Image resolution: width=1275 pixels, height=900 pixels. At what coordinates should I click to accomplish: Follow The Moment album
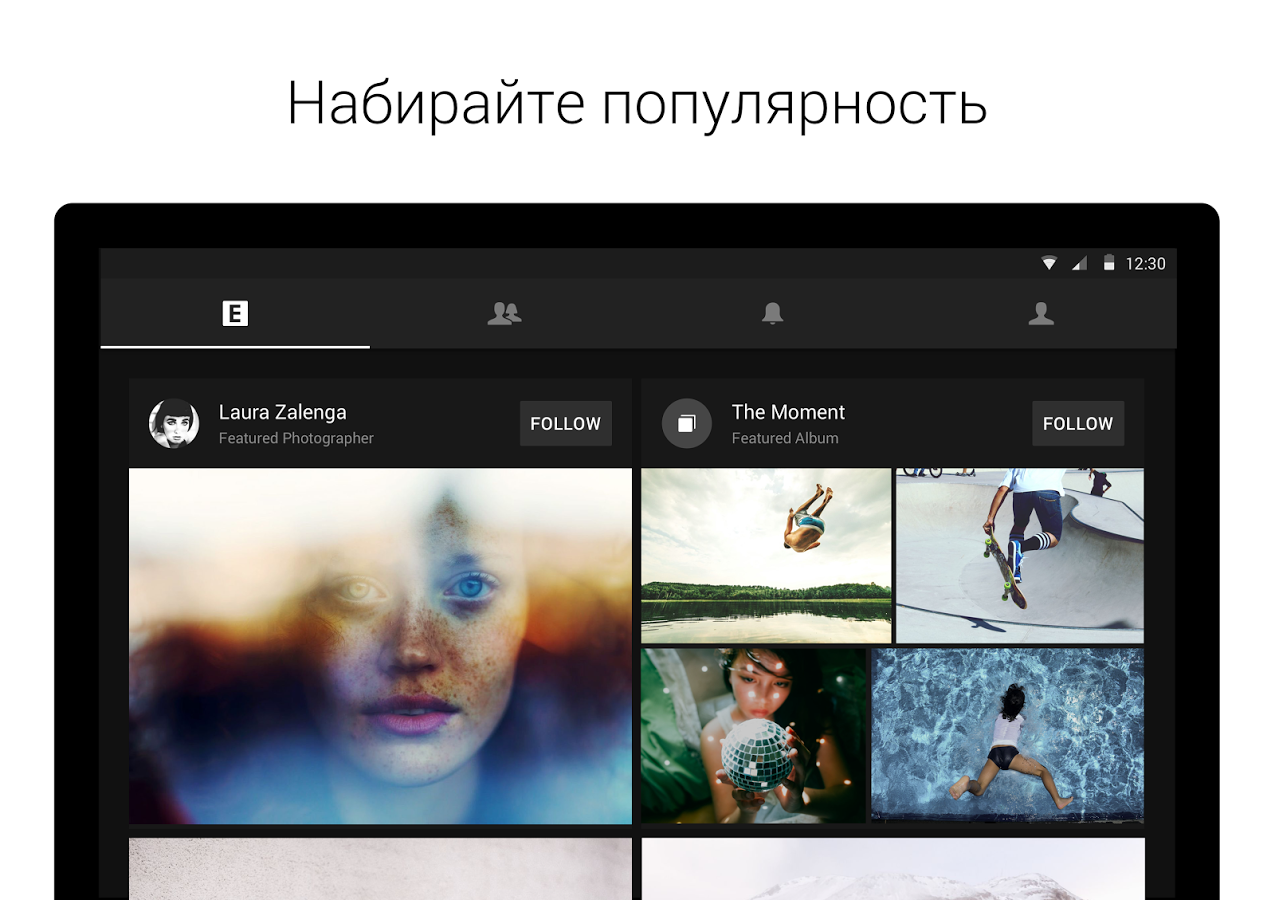click(1078, 423)
